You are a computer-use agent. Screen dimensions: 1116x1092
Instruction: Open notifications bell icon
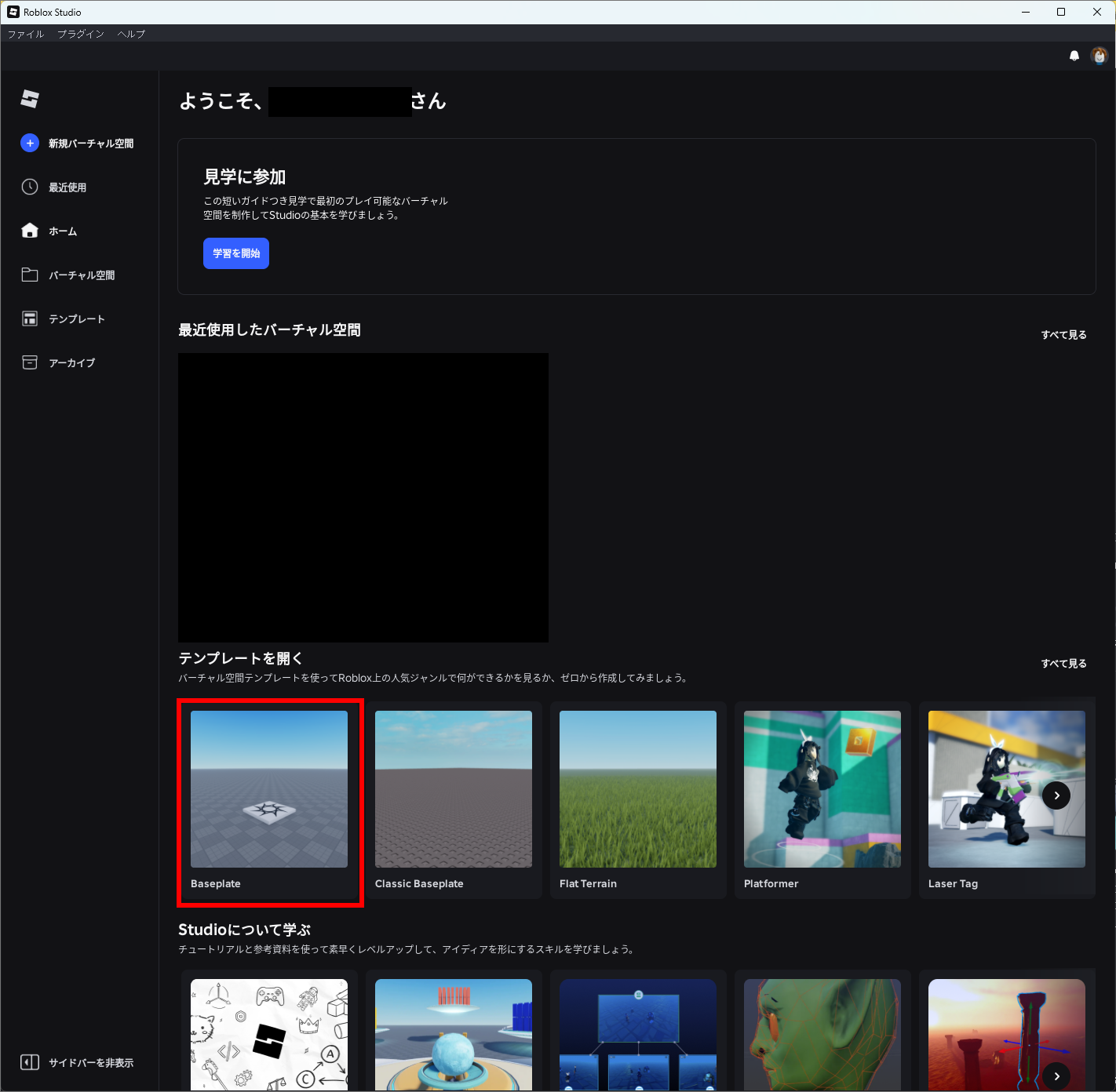(1074, 56)
